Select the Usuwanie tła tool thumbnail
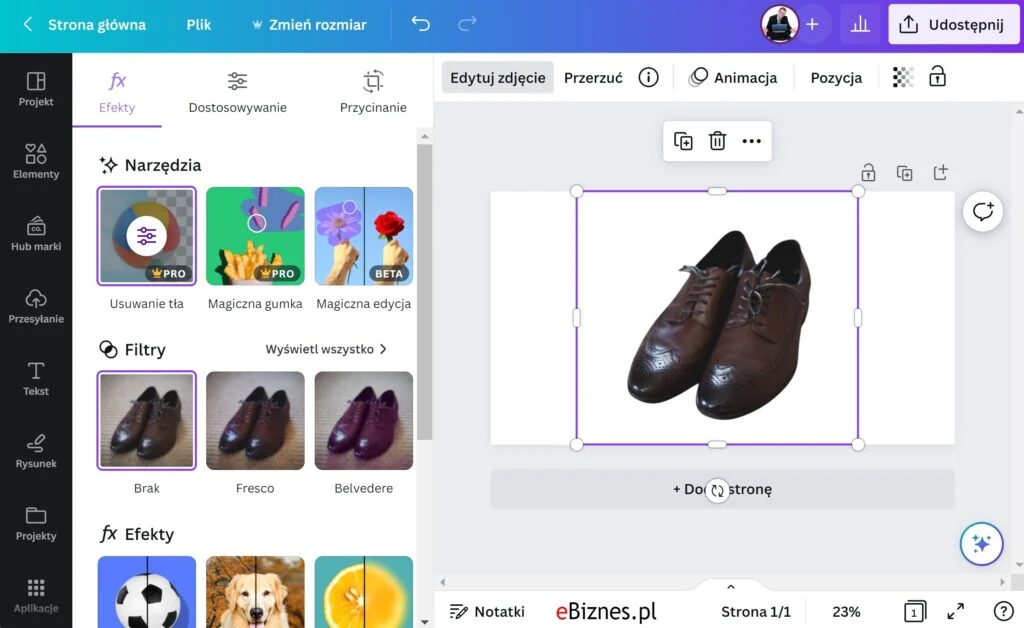 click(x=146, y=236)
